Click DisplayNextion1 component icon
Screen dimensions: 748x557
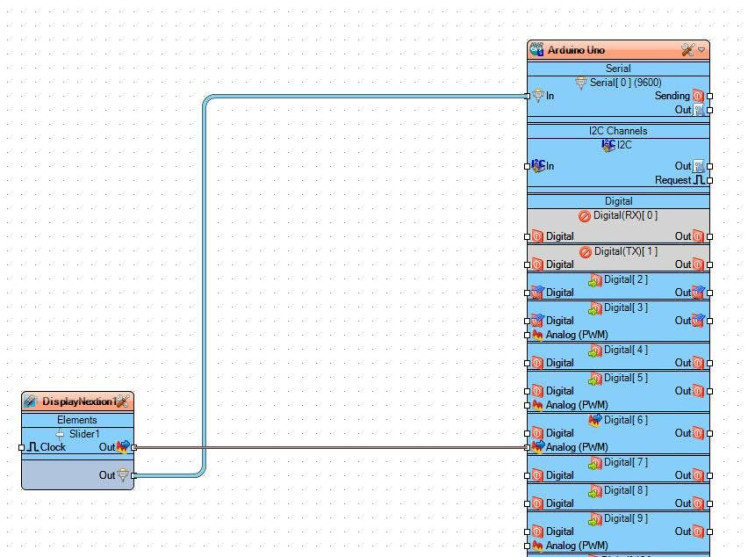(x=31, y=402)
